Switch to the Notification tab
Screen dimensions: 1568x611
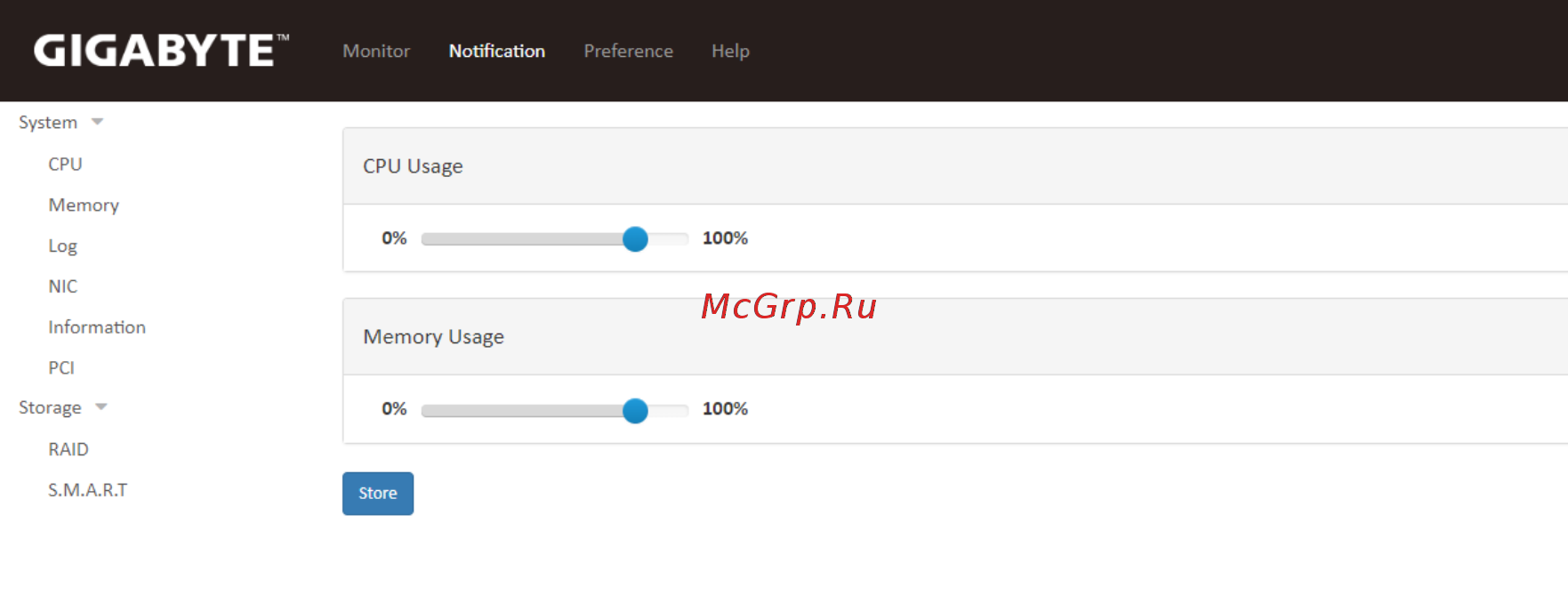(496, 52)
